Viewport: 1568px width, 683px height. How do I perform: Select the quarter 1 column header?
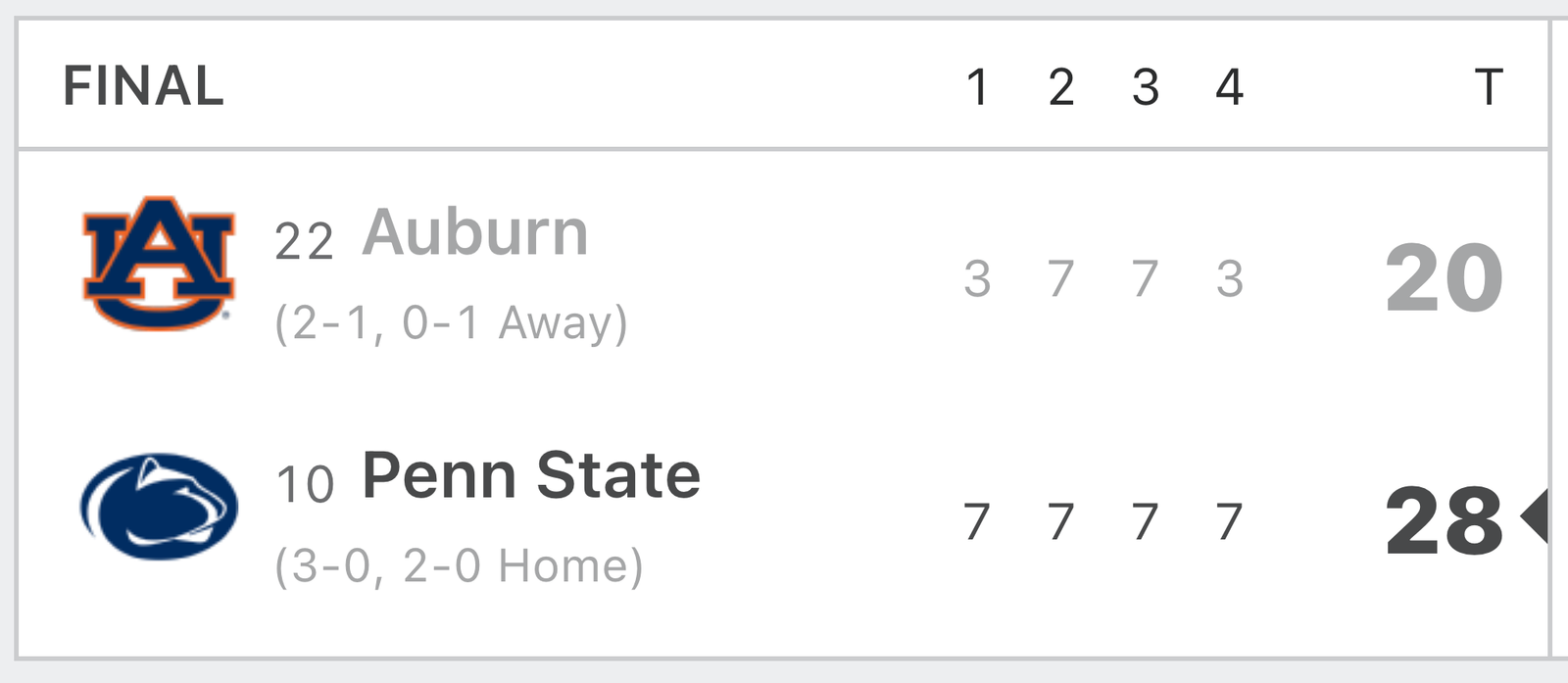point(977,87)
